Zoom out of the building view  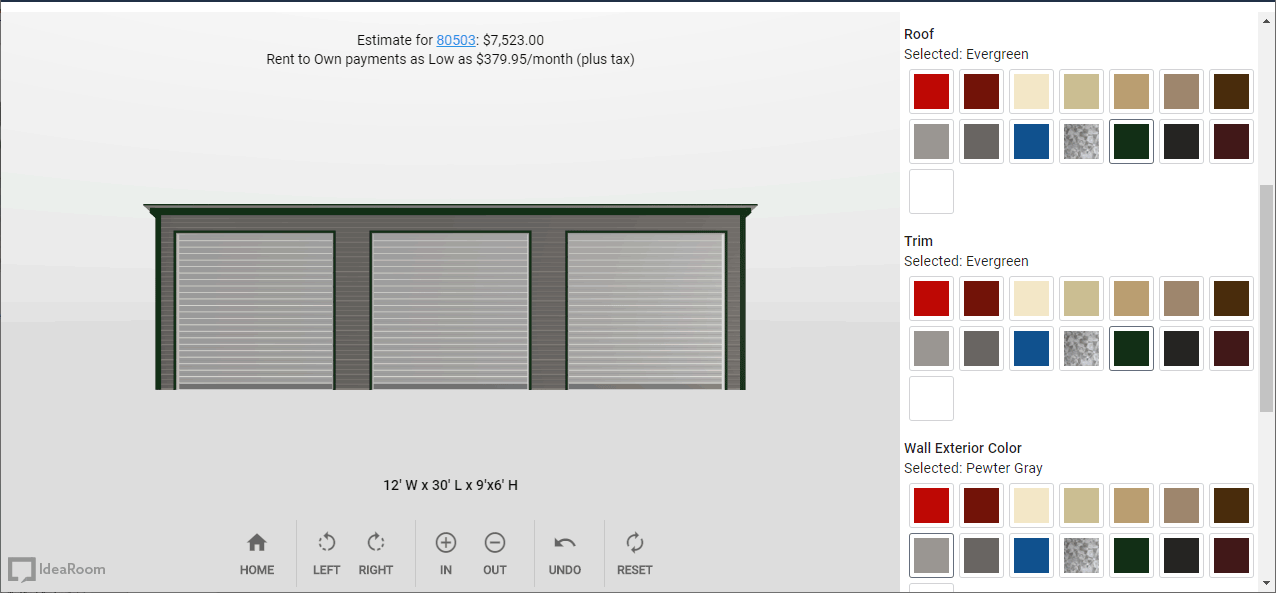495,553
